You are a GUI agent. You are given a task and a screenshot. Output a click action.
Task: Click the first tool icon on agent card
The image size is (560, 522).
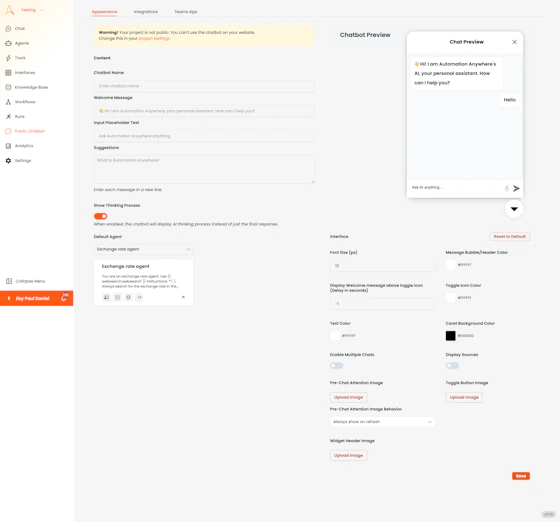click(x=106, y=297)
